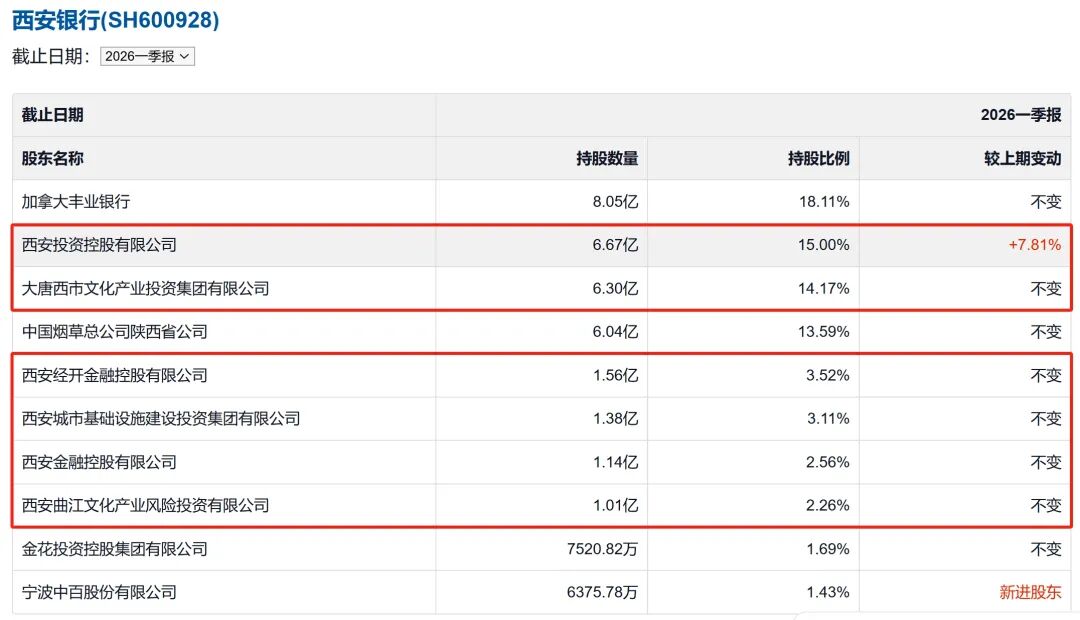The height and width of the screenshot is (620, 1080).
Task: Open the 2026一季报 date dropdown
Action: pyautogui.click(x=147, y=56)
